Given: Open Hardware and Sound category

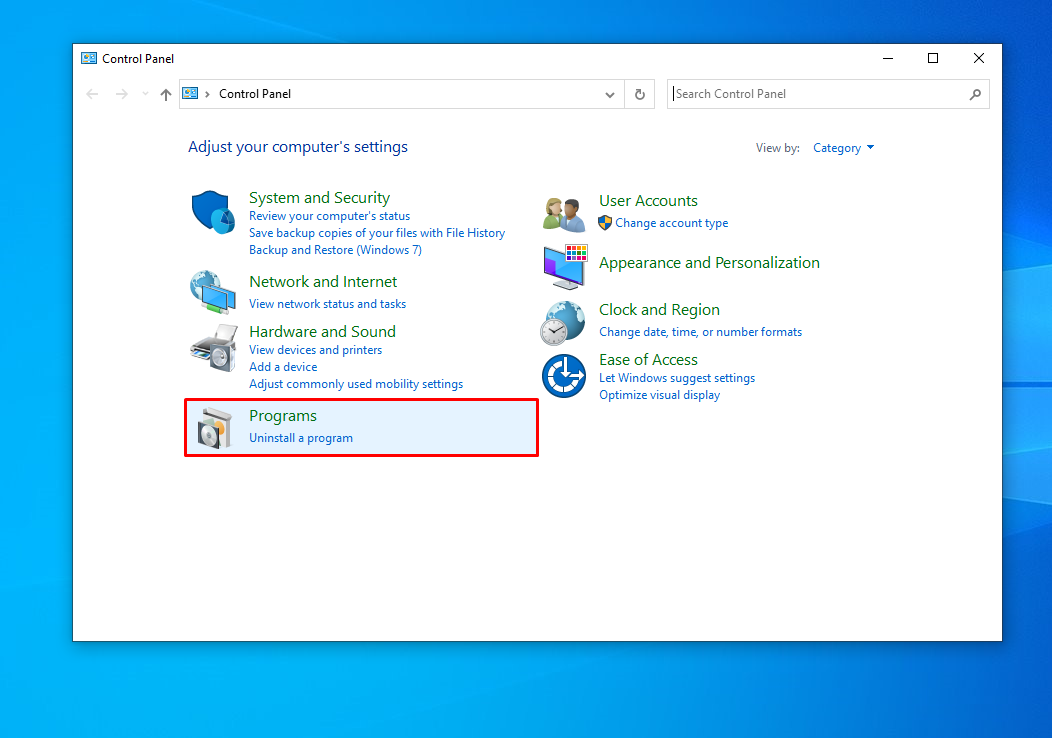Looking at the screenshot, I should tap(323, 331).
